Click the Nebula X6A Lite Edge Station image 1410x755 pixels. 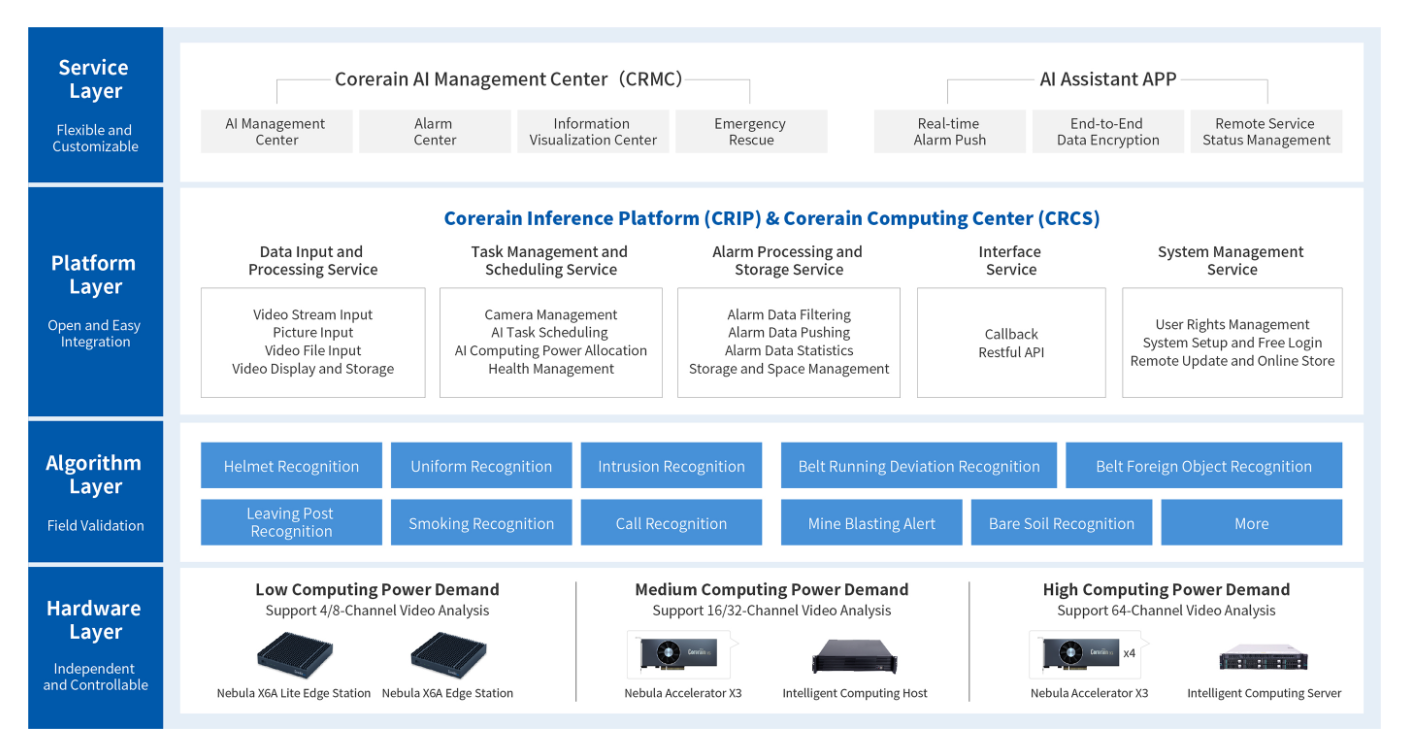pyautogui.click(x=294, y=655)
